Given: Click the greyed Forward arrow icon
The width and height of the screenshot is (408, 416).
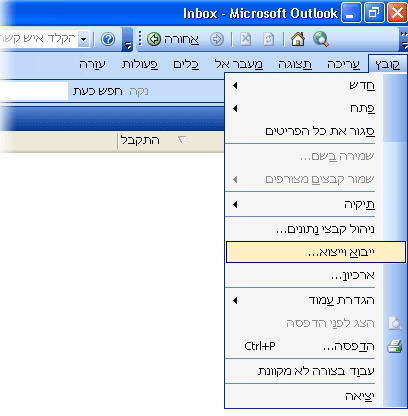Looking at the screenshot, I should click(217, 39).
